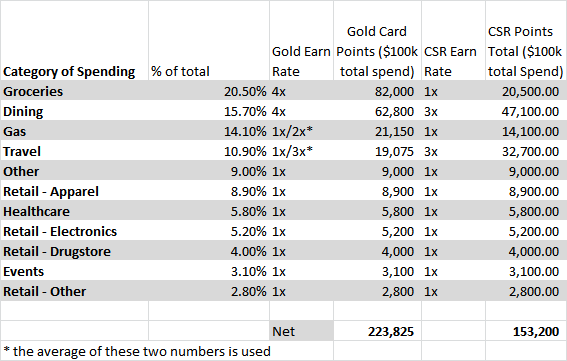This screenshot has width=567, height=361.
Task: Click the footnote about average of two numbers
Action: pyautogui.click(x=137, y=351)
